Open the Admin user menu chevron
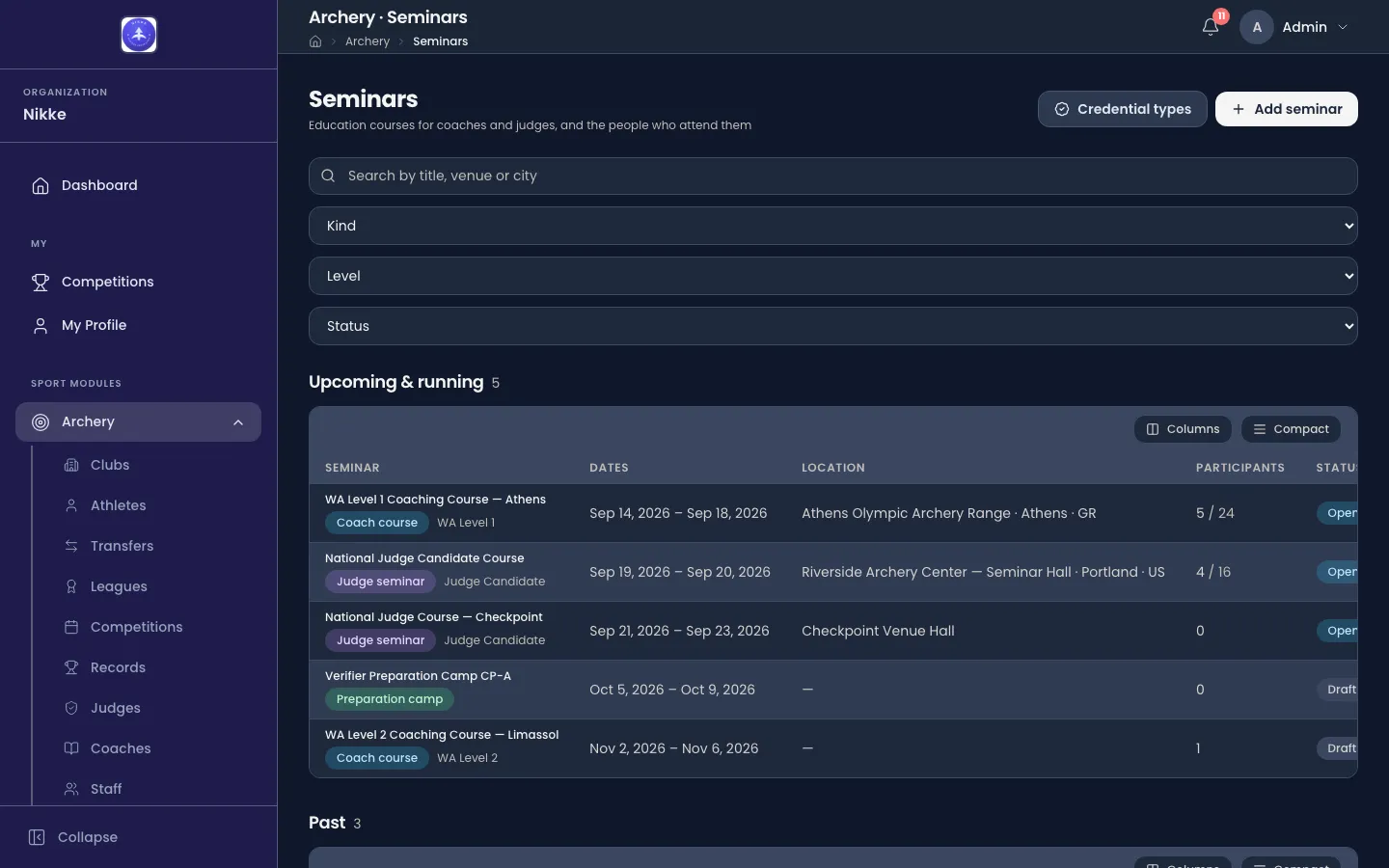Image resolution: width=1389 pixels, height=868 pixels. (1343, 27)
